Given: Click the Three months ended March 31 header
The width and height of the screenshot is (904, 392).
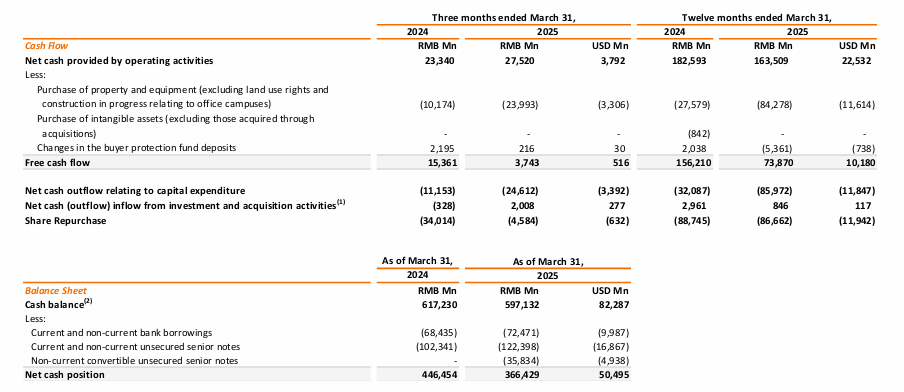Looking at the screenshot, I should pos(505,18).
